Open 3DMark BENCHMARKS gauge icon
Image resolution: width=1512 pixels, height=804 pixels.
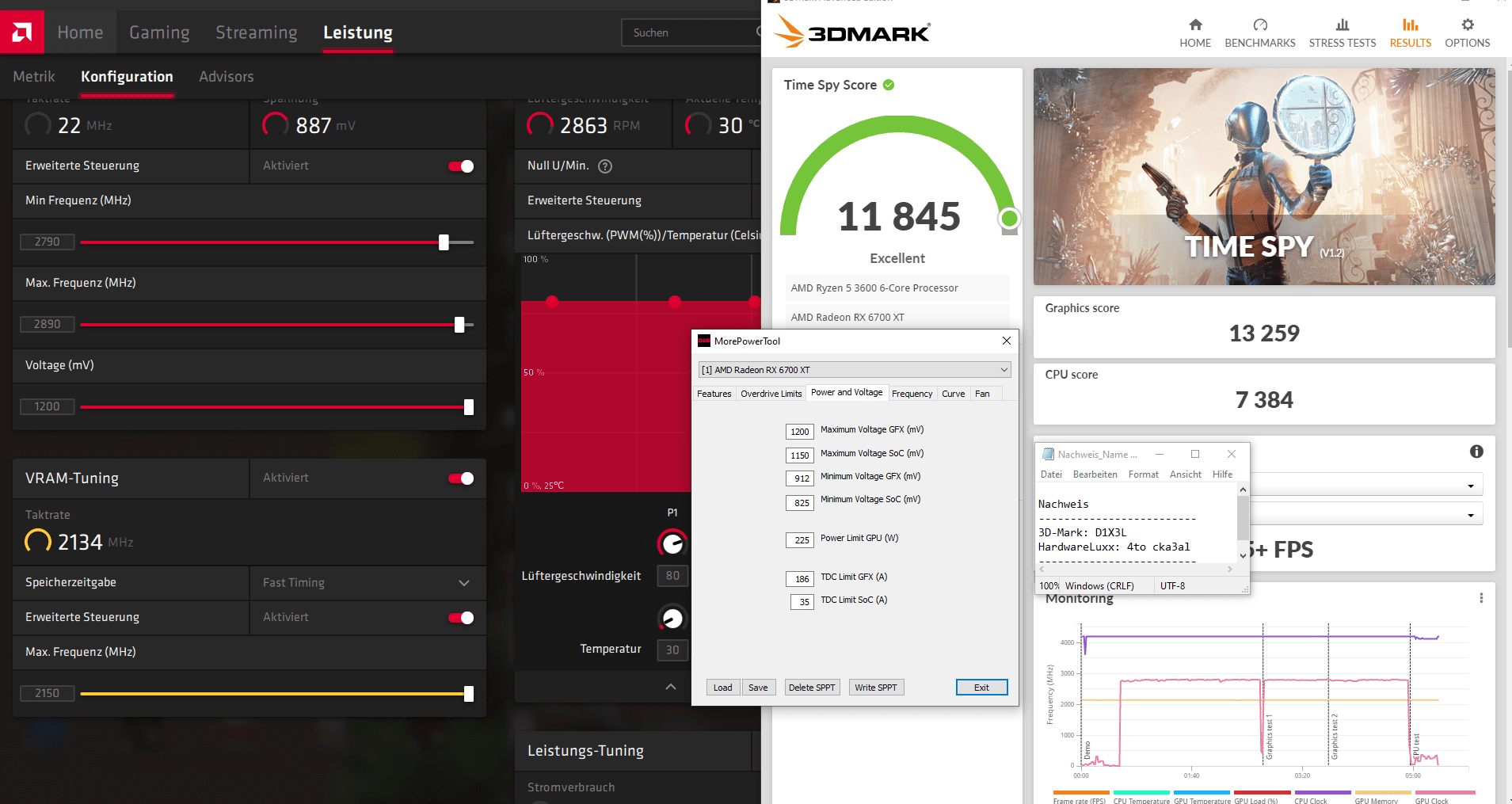(1260, 25)
